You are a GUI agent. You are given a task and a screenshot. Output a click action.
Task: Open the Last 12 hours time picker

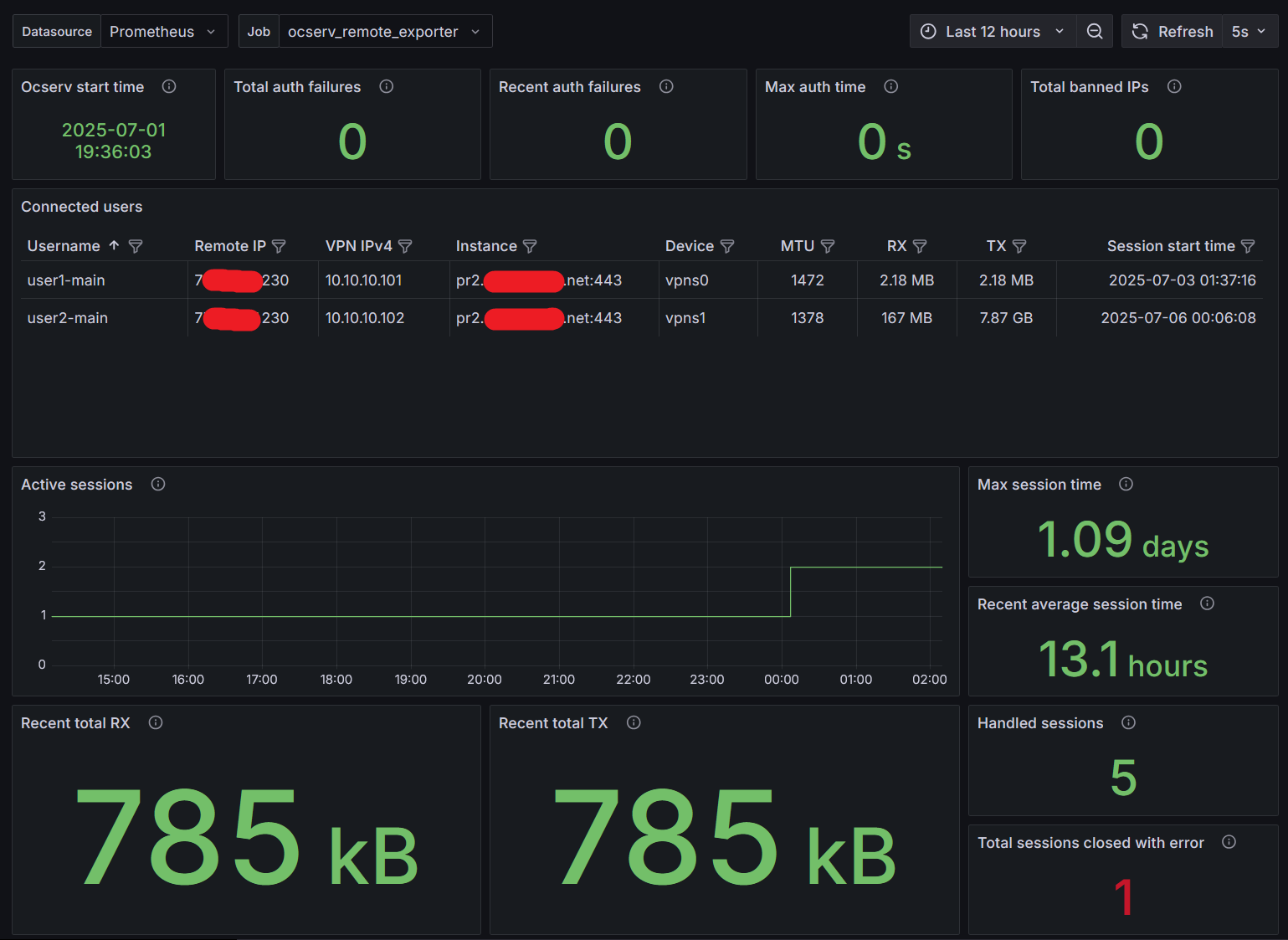coord(993,32)
